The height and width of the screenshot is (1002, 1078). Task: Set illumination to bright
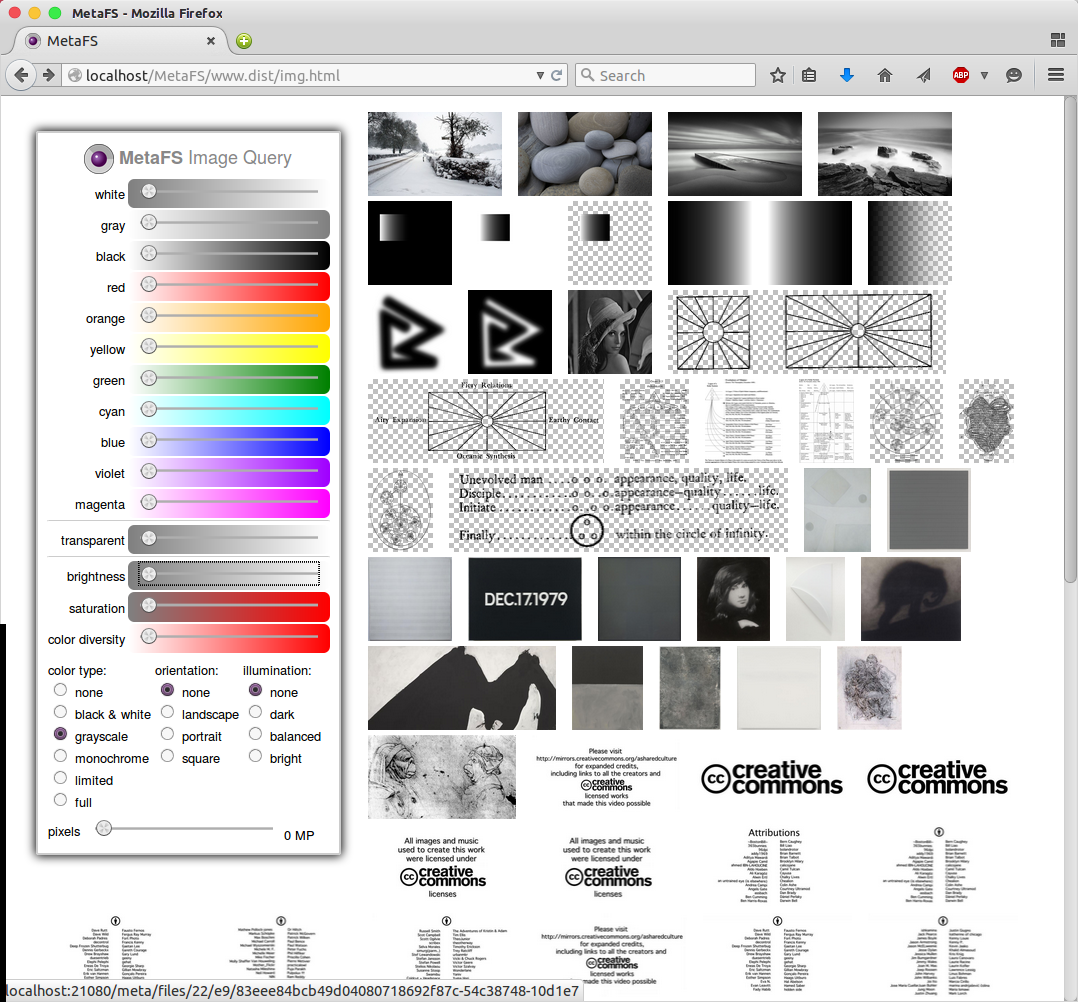pos(255,756)
